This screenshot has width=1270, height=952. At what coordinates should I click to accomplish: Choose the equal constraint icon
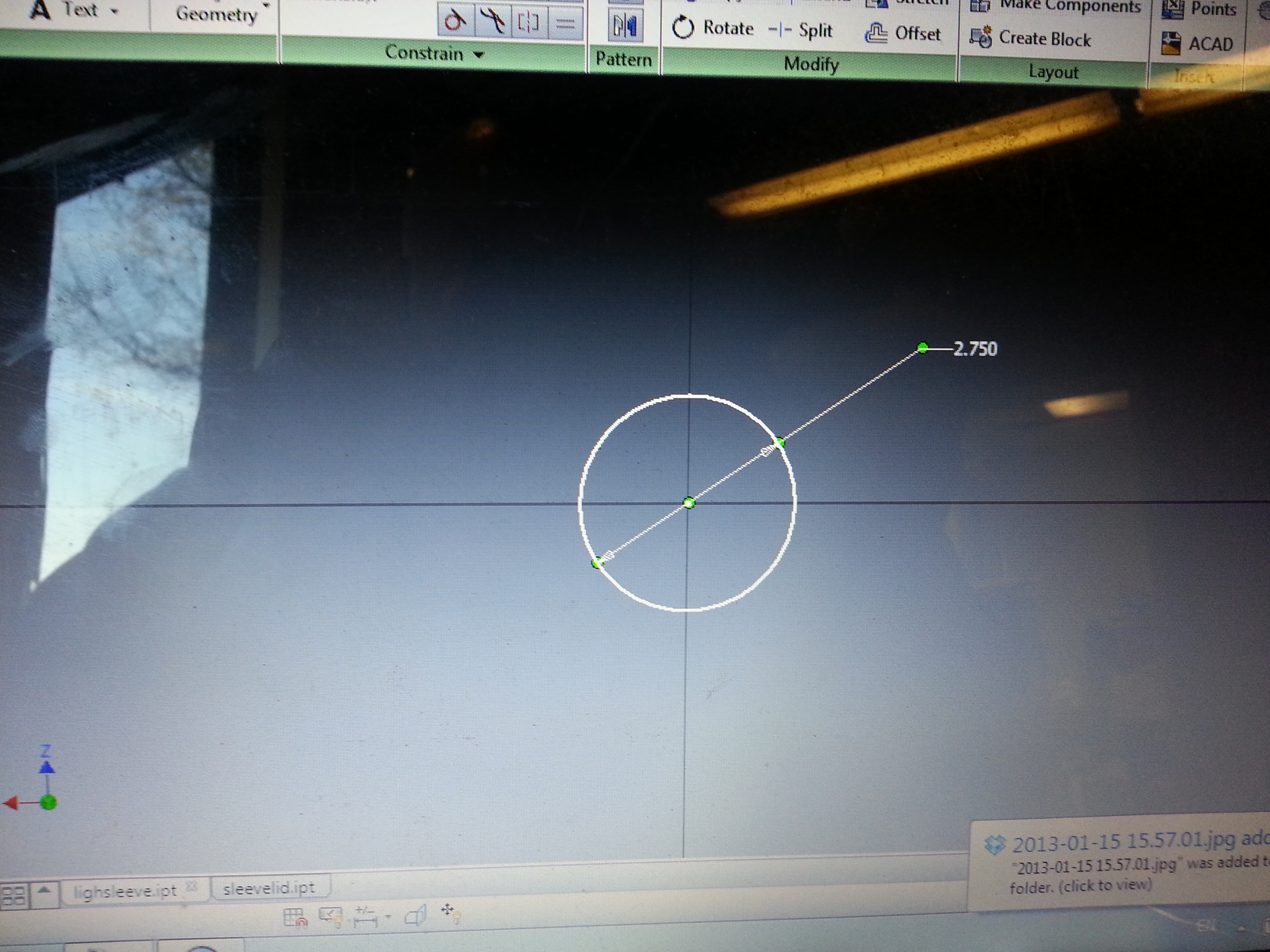[565, 23]
